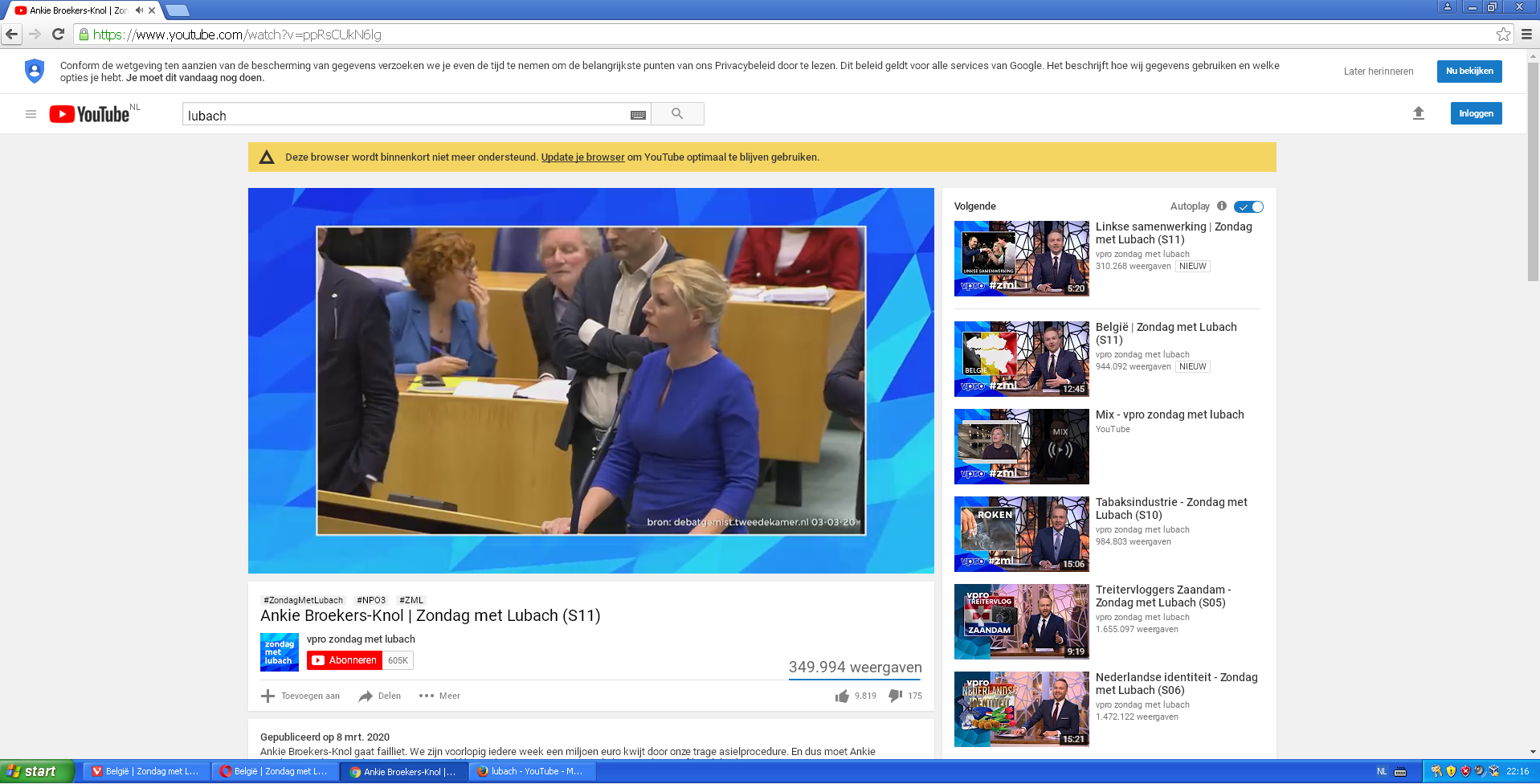Go to the YouTube home logo
Image resolution: width=1540 pixels, height=784 pixels.
point(89,114)
